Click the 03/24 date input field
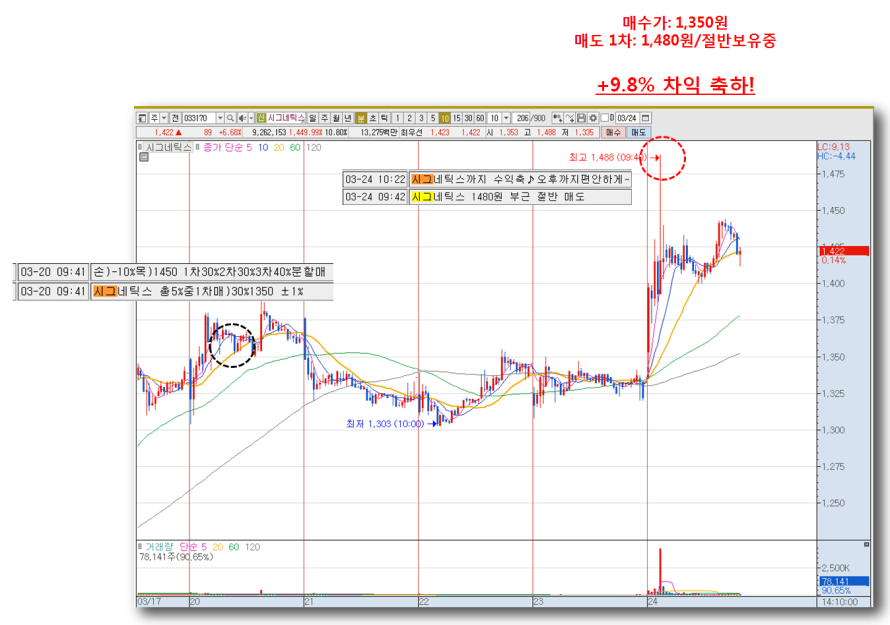 click(x=627, y=118)
